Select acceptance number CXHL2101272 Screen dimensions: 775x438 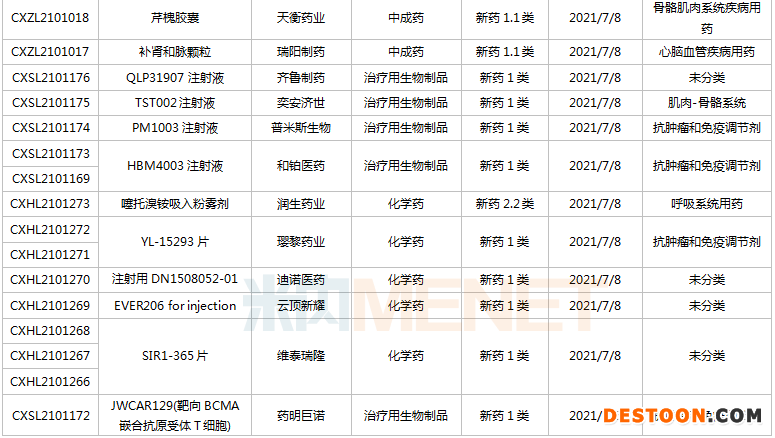click(50, 230)
